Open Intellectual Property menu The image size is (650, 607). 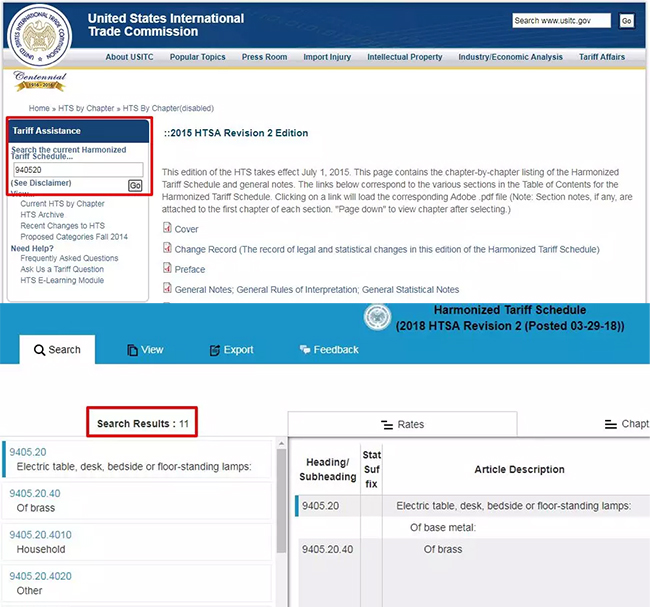(x=405, y=57)
